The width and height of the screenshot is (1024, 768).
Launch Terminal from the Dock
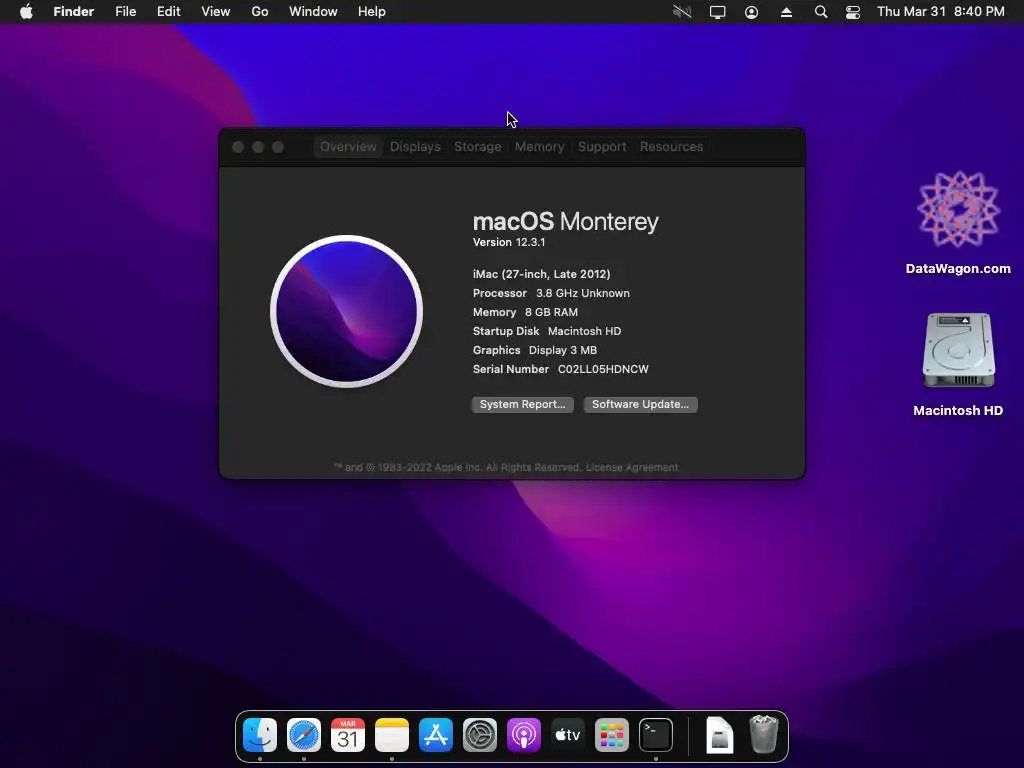click(656, 735)
